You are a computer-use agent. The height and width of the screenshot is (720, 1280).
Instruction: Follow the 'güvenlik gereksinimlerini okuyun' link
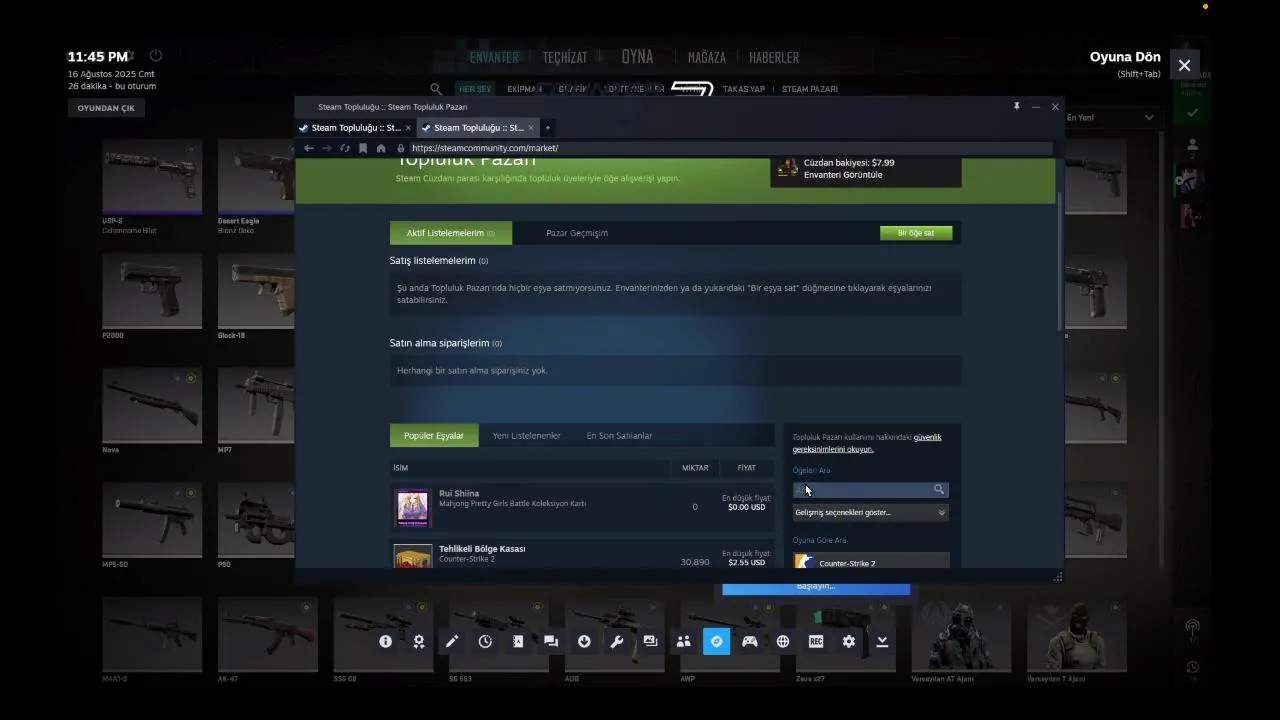coord(867,443)
